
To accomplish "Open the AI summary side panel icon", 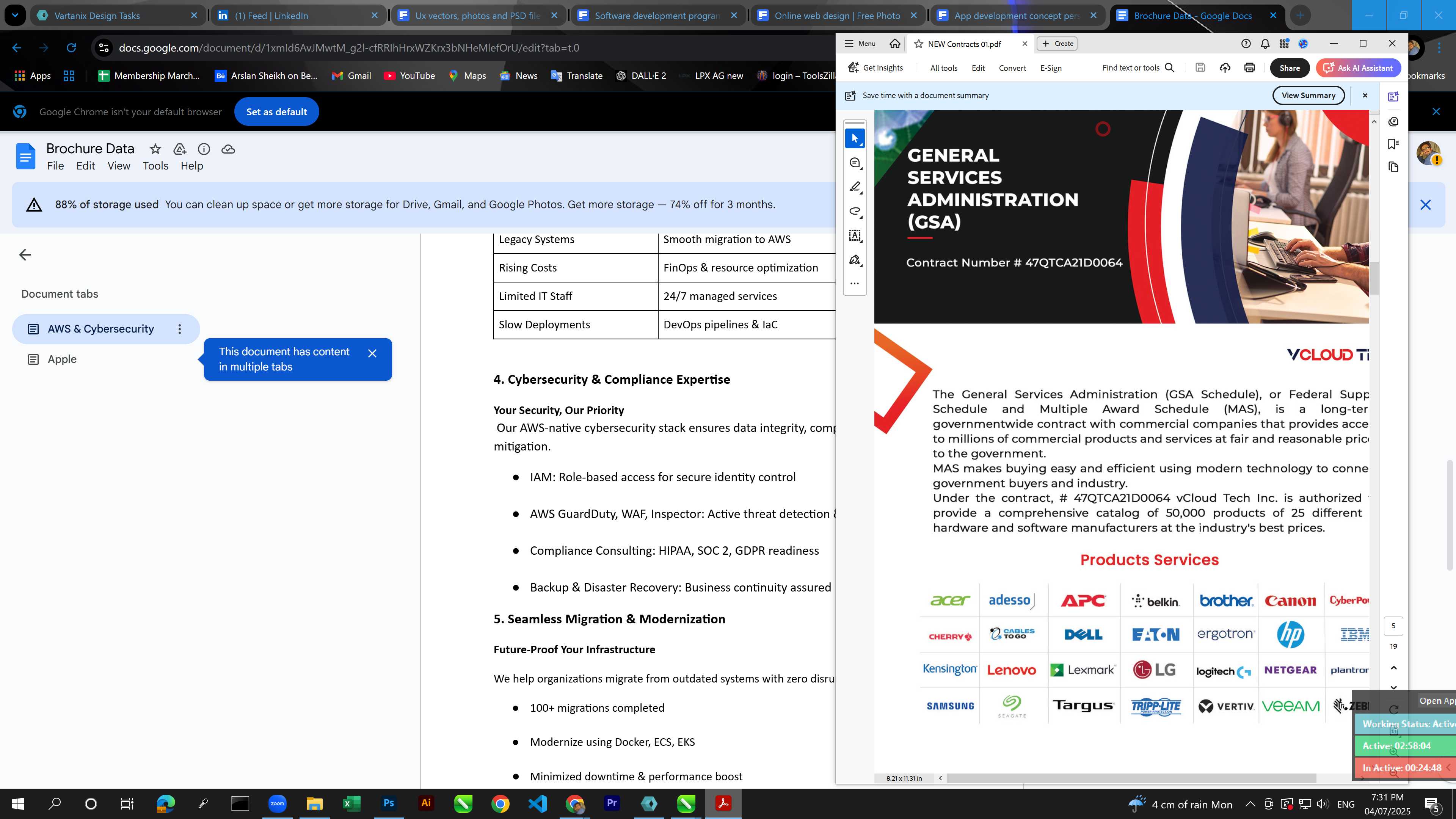I will click(1393, 97).
